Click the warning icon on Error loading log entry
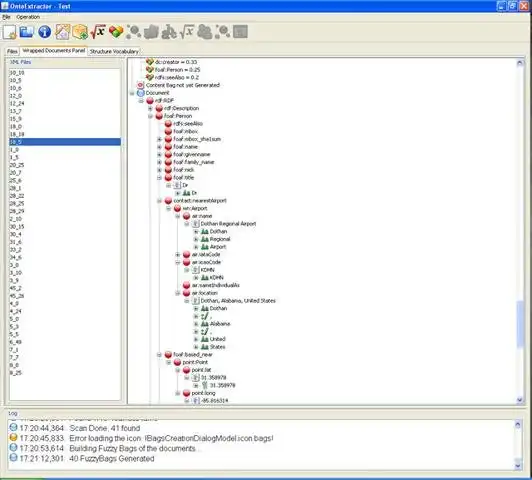This screenshot has height=480, width=532. (x=13, y=437)
